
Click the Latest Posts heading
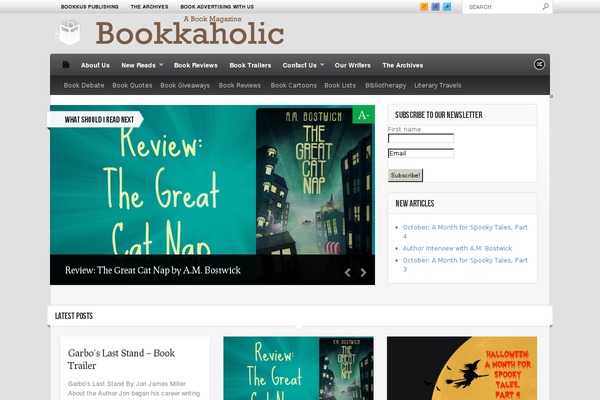(x=74, y=316)
